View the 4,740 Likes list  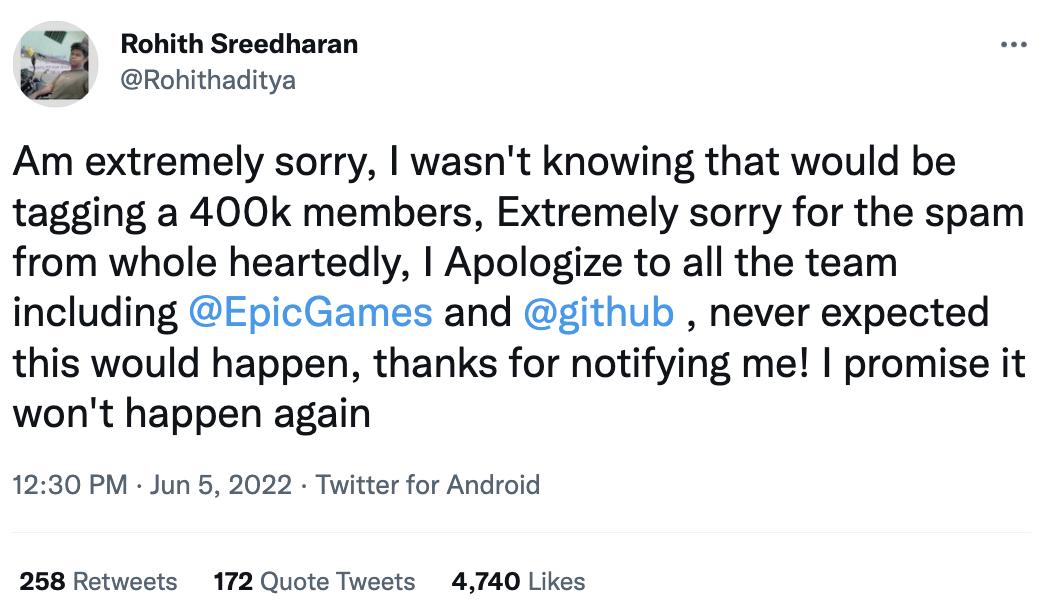[516, 582]
